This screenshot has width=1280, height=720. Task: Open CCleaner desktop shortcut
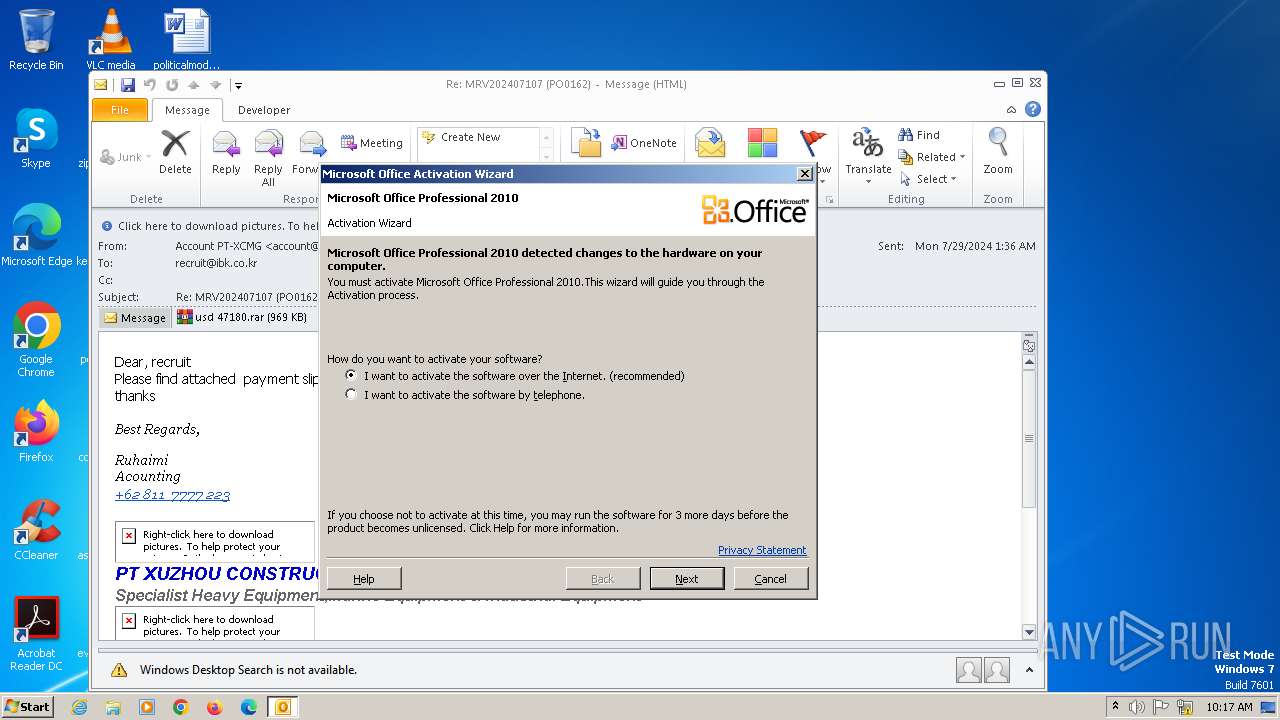pyautogui.click(x=36, y=531)
